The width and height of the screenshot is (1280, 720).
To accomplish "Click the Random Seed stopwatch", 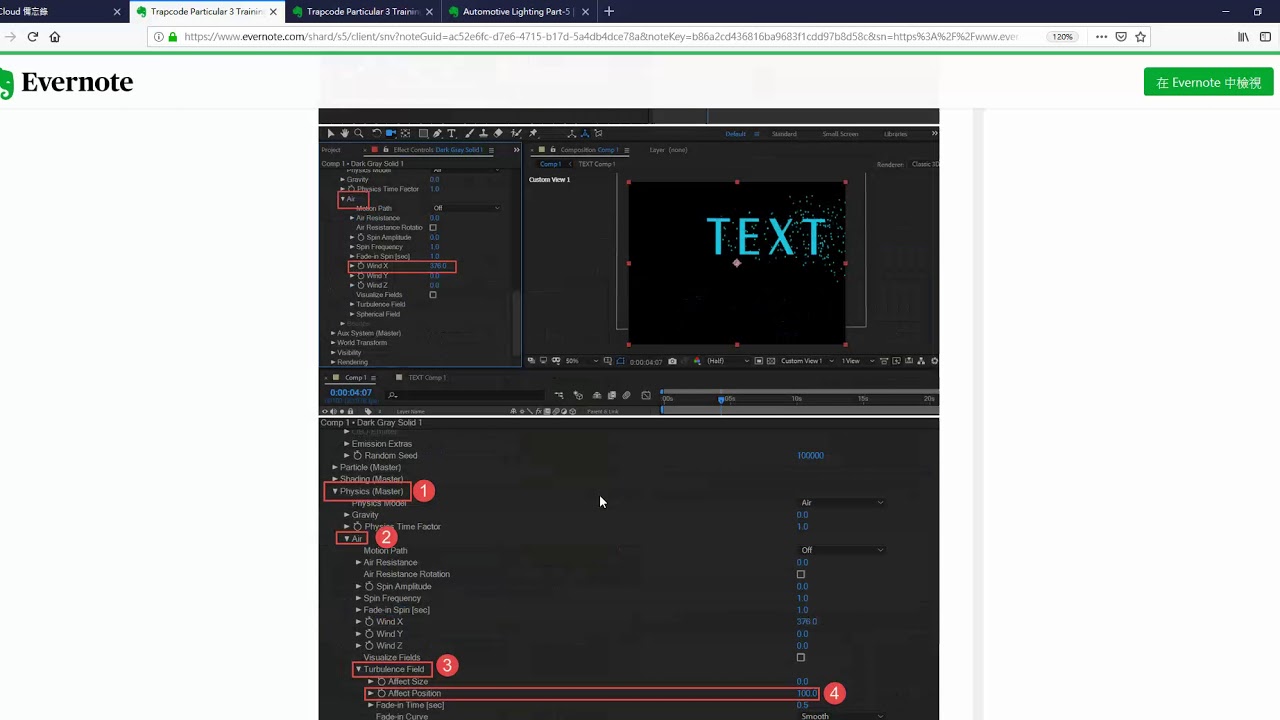I will tap(357, 456).
